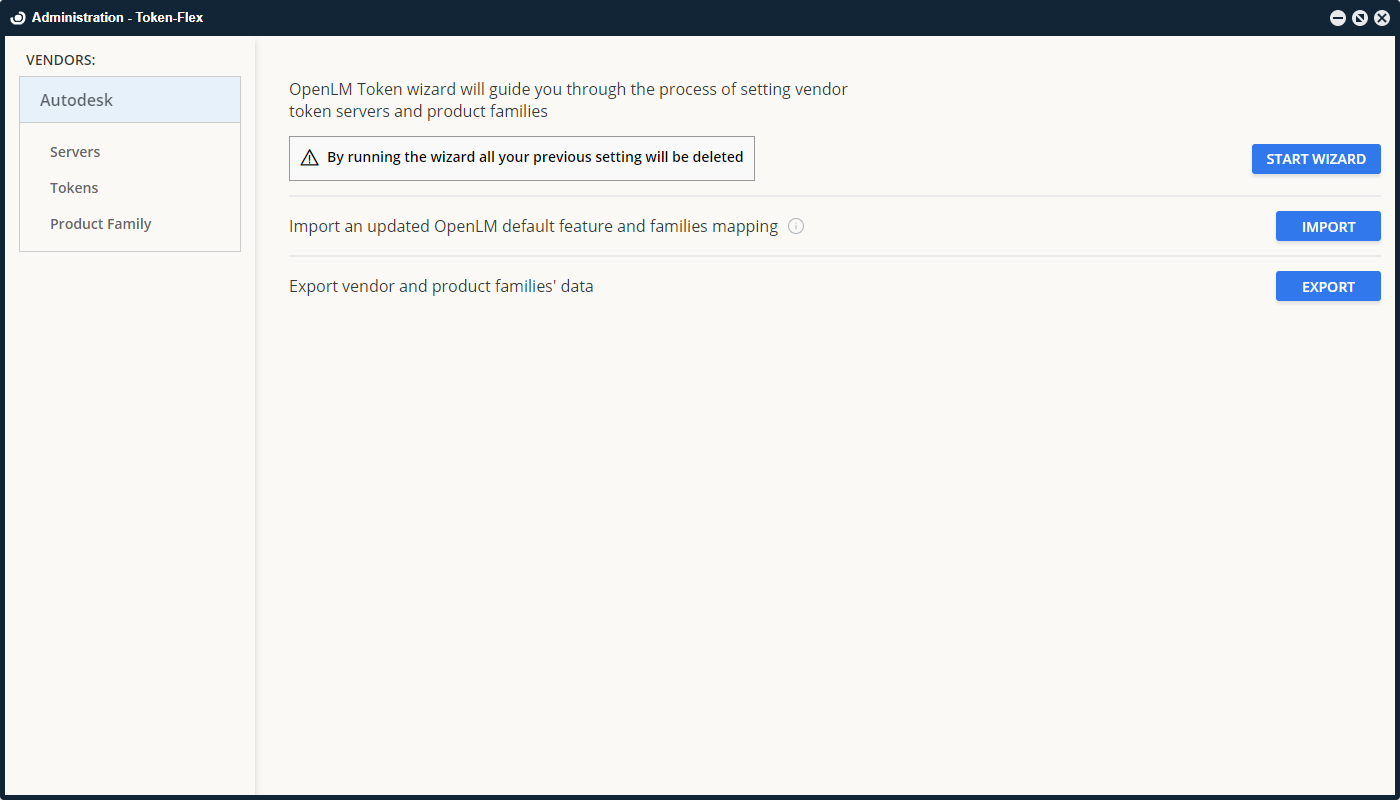Click the import mapping description text
This screenshot has height=800, width=1400.
[x=532, y=226]
